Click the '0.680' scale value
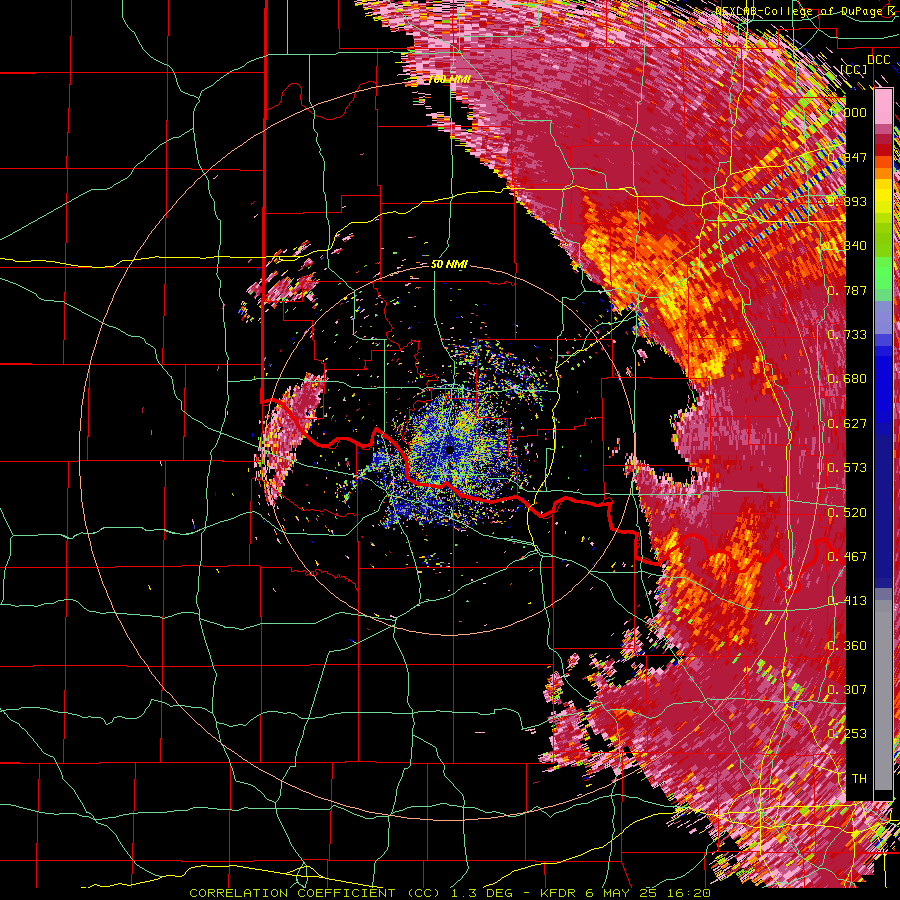 tap(848, 379)
